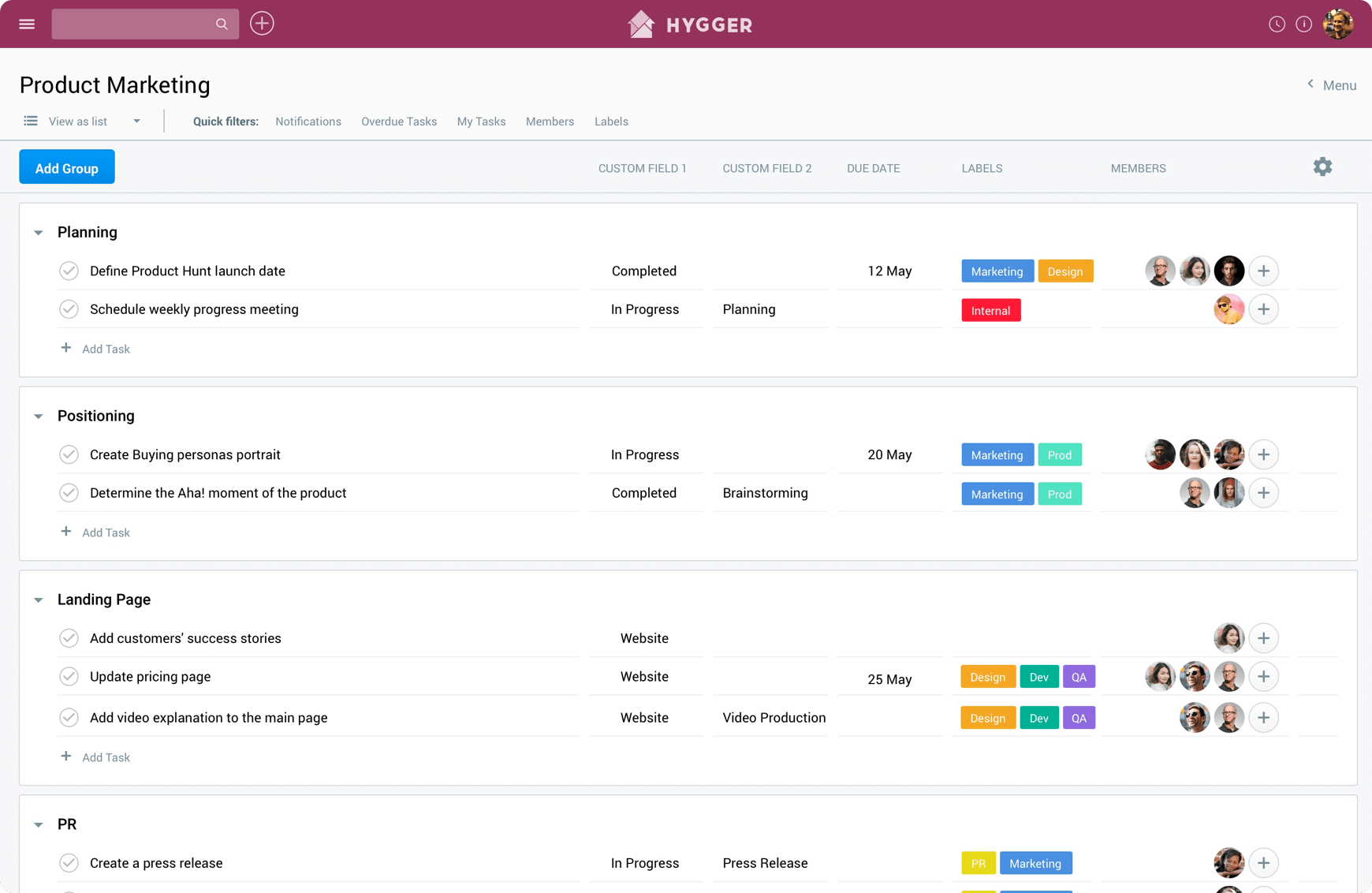
Task: Click the info icon in the top bar
Action: (1305, 24)
